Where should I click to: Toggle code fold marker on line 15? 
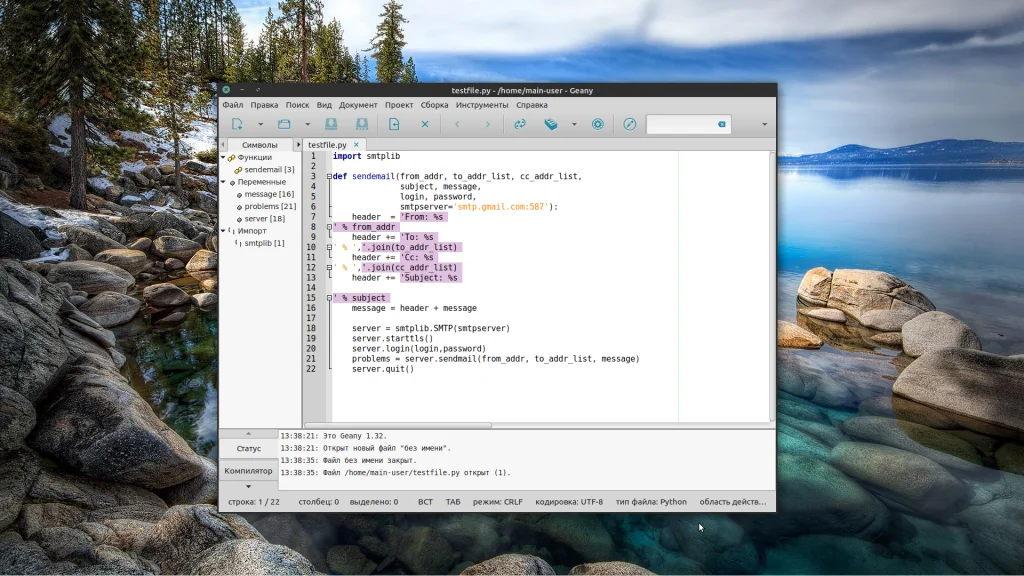328,298
